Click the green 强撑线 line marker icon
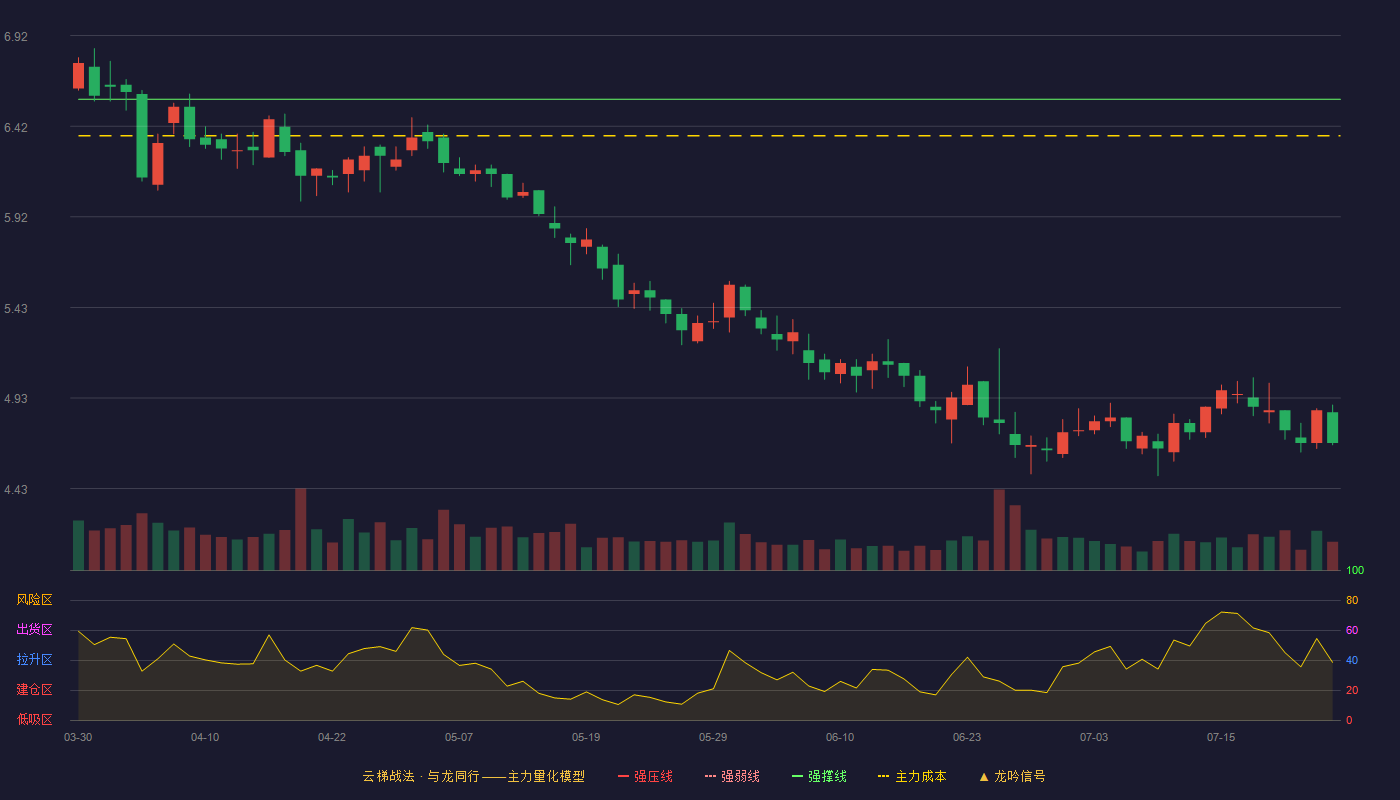 [798, 776]
